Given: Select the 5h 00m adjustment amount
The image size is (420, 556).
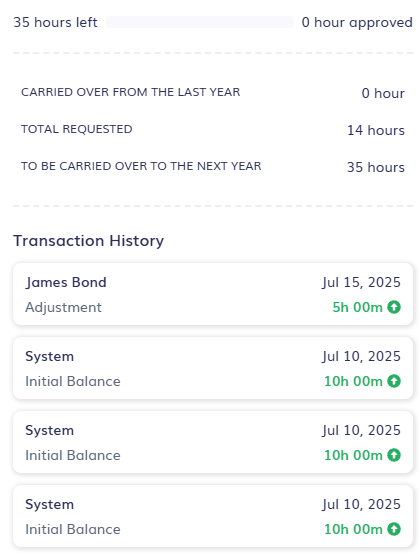Looking at the screenshot, I should 357,307.
